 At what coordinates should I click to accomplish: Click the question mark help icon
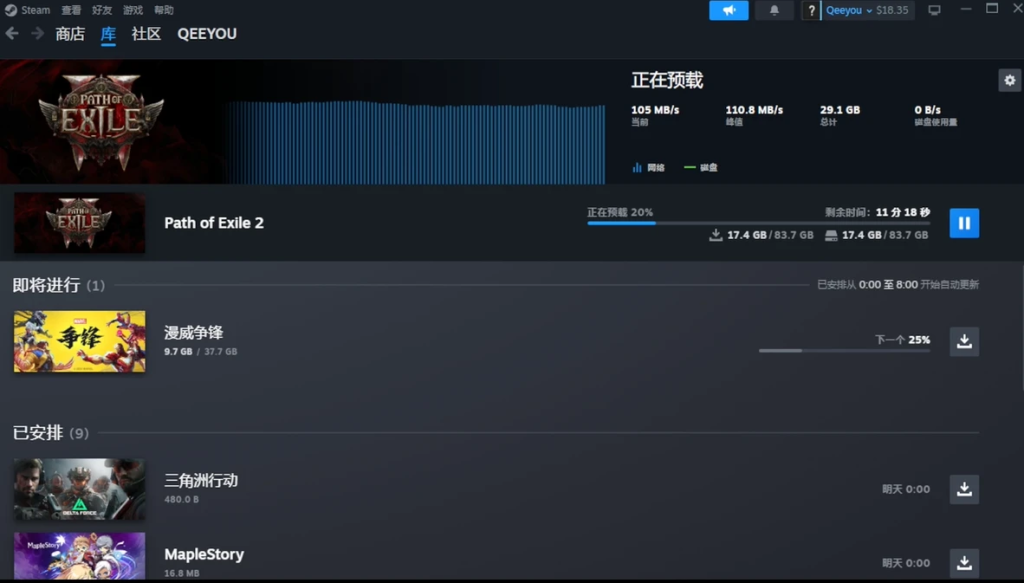click(x=811, y=10)
